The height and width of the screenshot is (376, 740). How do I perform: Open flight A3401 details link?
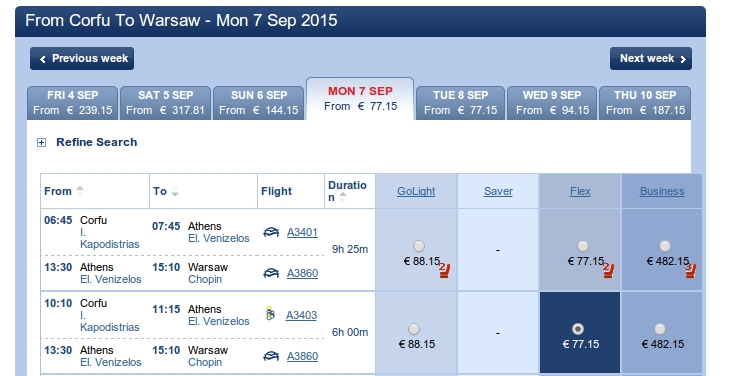[x=302, y=232]
